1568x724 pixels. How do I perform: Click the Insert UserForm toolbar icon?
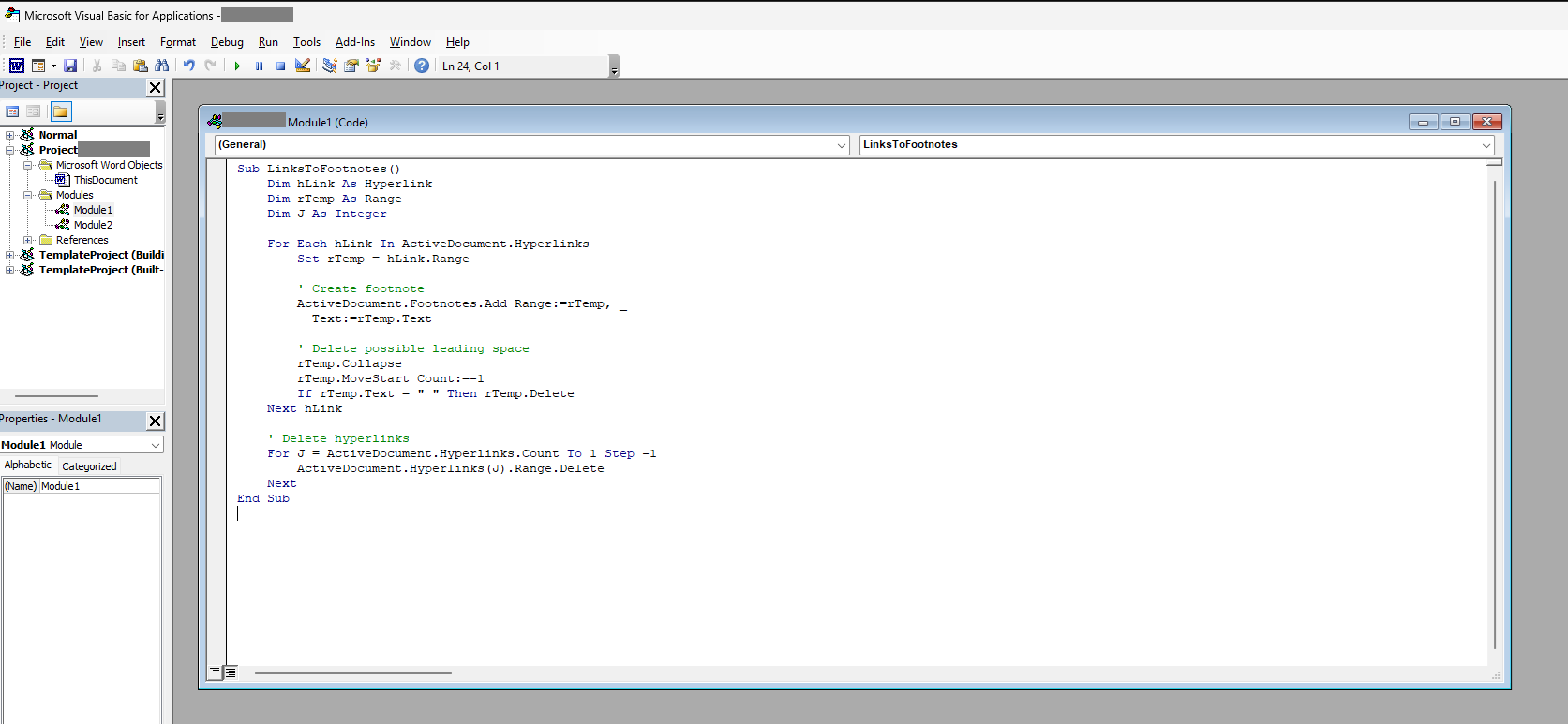[x=38, y=66]
